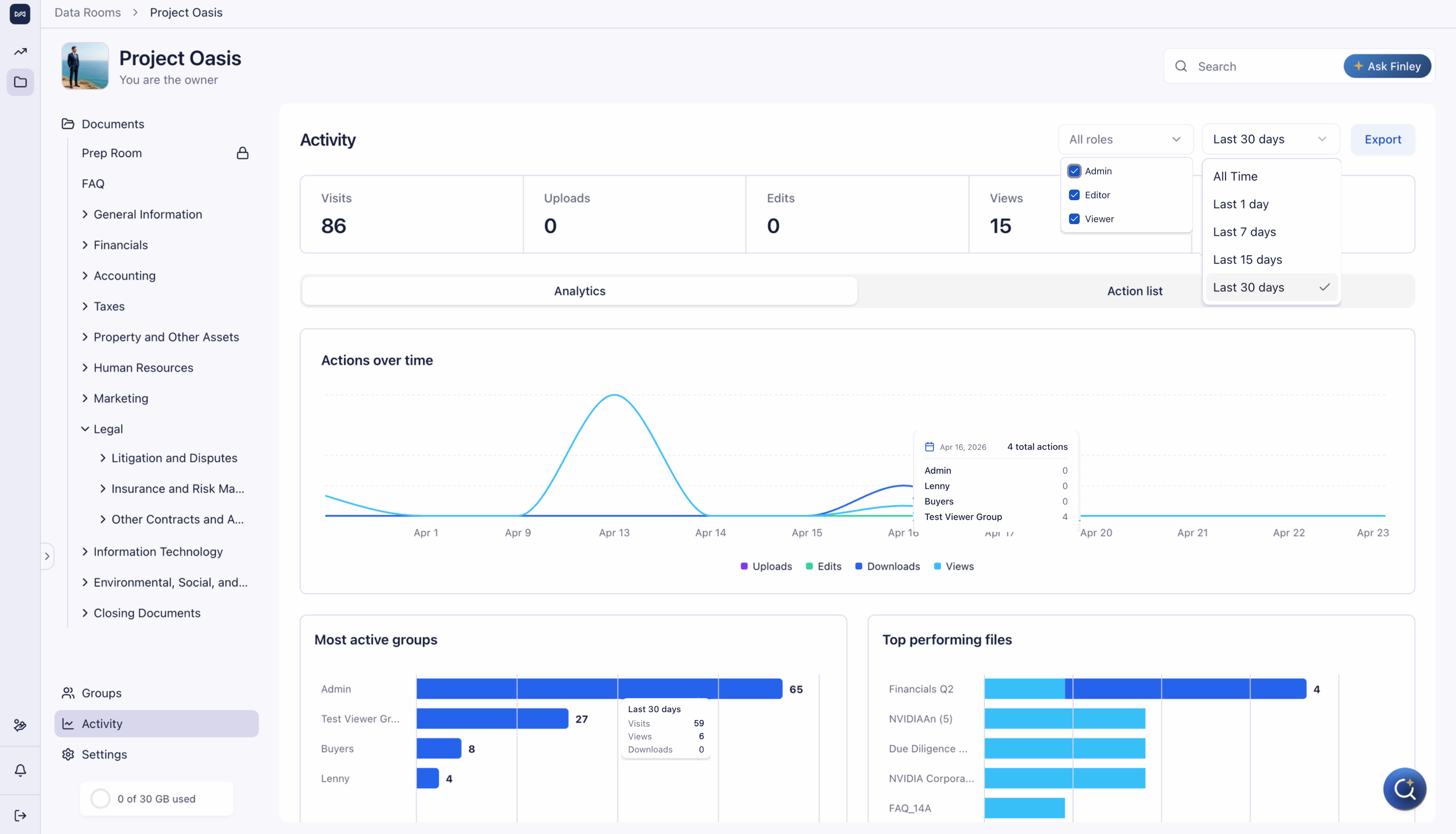1456x834 pixels.
Task: Open Settings gear in sidebar
Action: click(x=68, y=754)
